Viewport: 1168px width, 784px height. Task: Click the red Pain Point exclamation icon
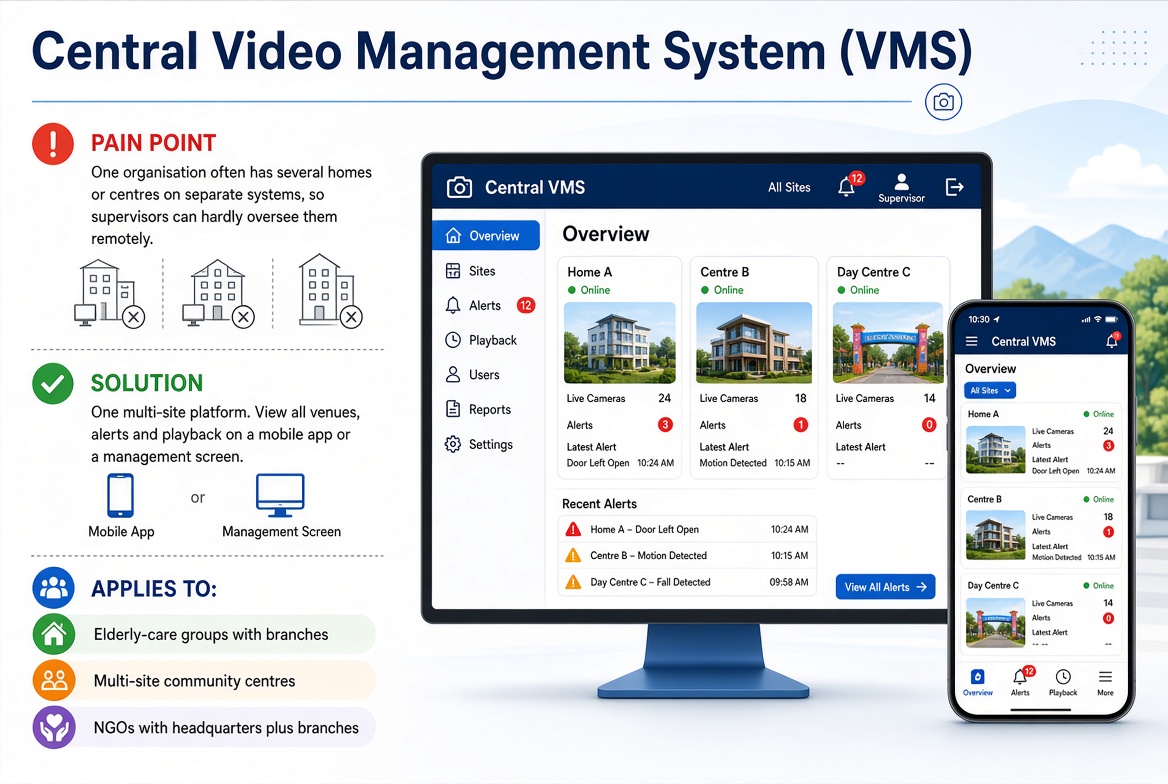[x=53, y=143]
